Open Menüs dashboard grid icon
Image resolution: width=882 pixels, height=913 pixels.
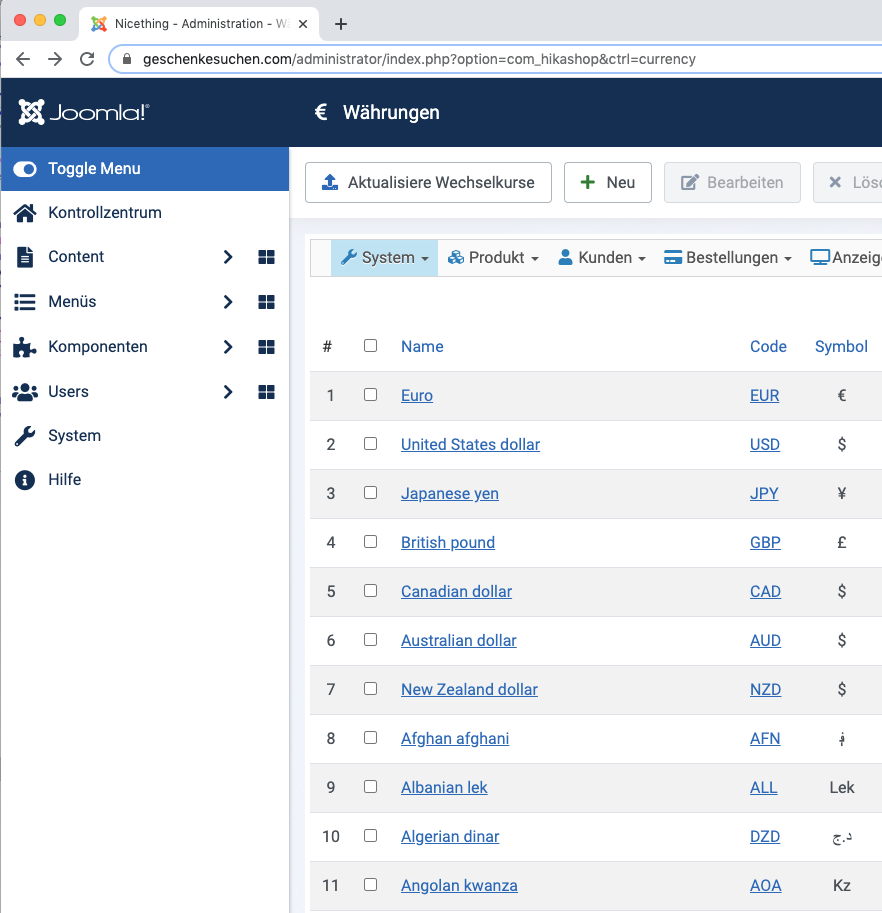click(267, 302)
